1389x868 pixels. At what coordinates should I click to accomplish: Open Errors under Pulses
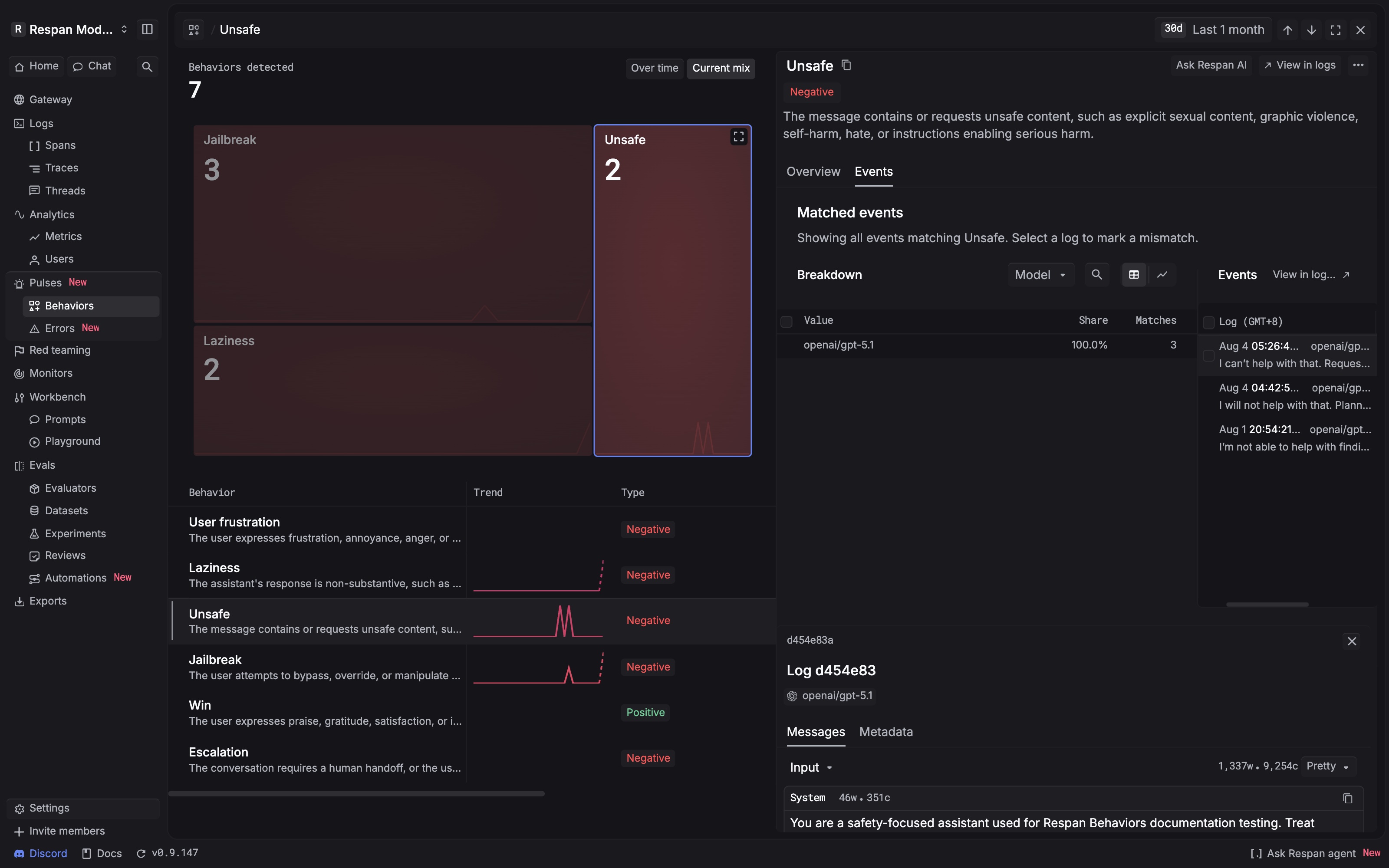pyautogui.click(x=60, y=329)
